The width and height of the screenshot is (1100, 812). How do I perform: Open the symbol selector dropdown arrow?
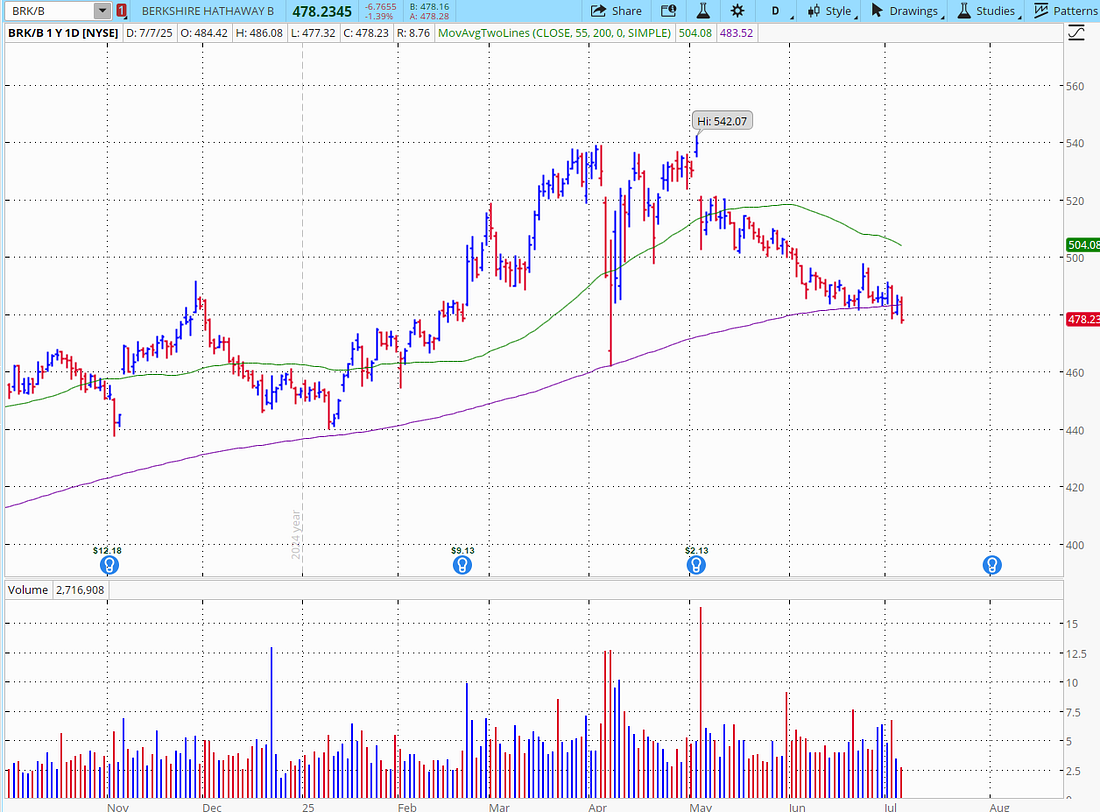pos(102,11)
